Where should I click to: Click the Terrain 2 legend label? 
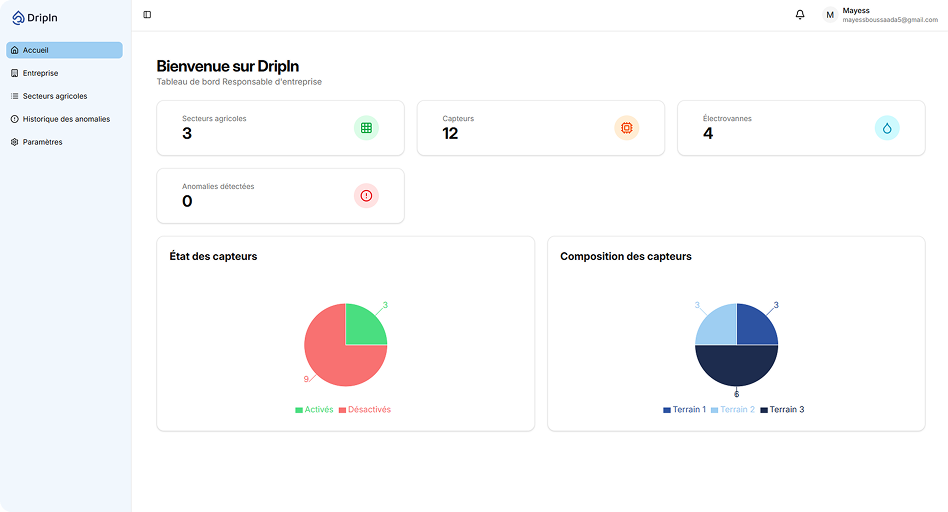point(738,409)
